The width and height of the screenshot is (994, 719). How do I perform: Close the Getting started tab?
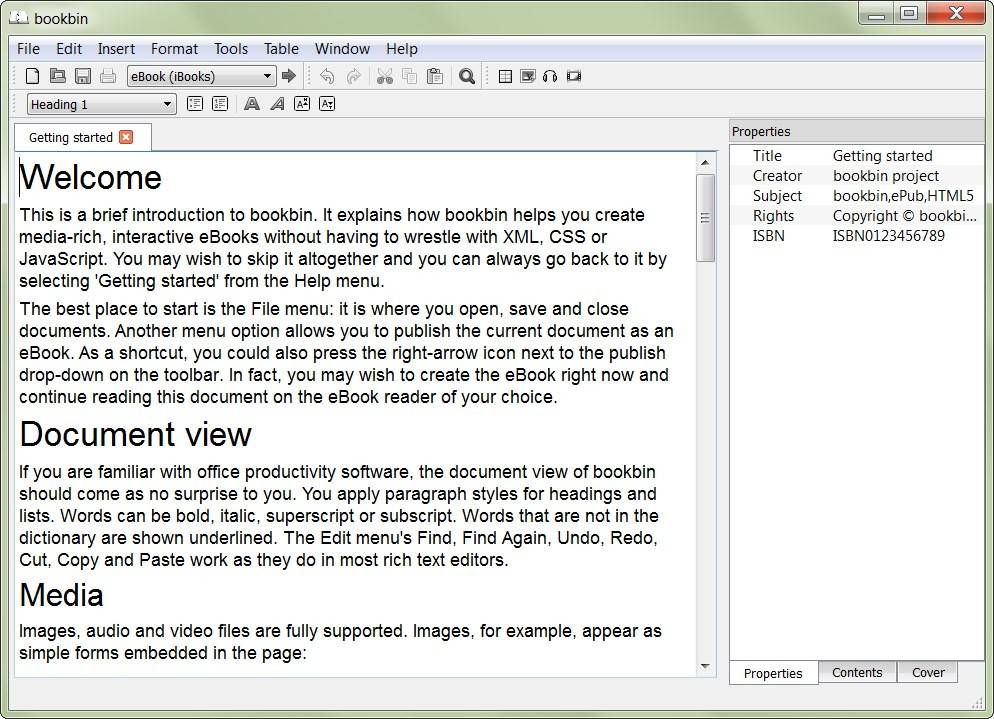pos(127,137)
